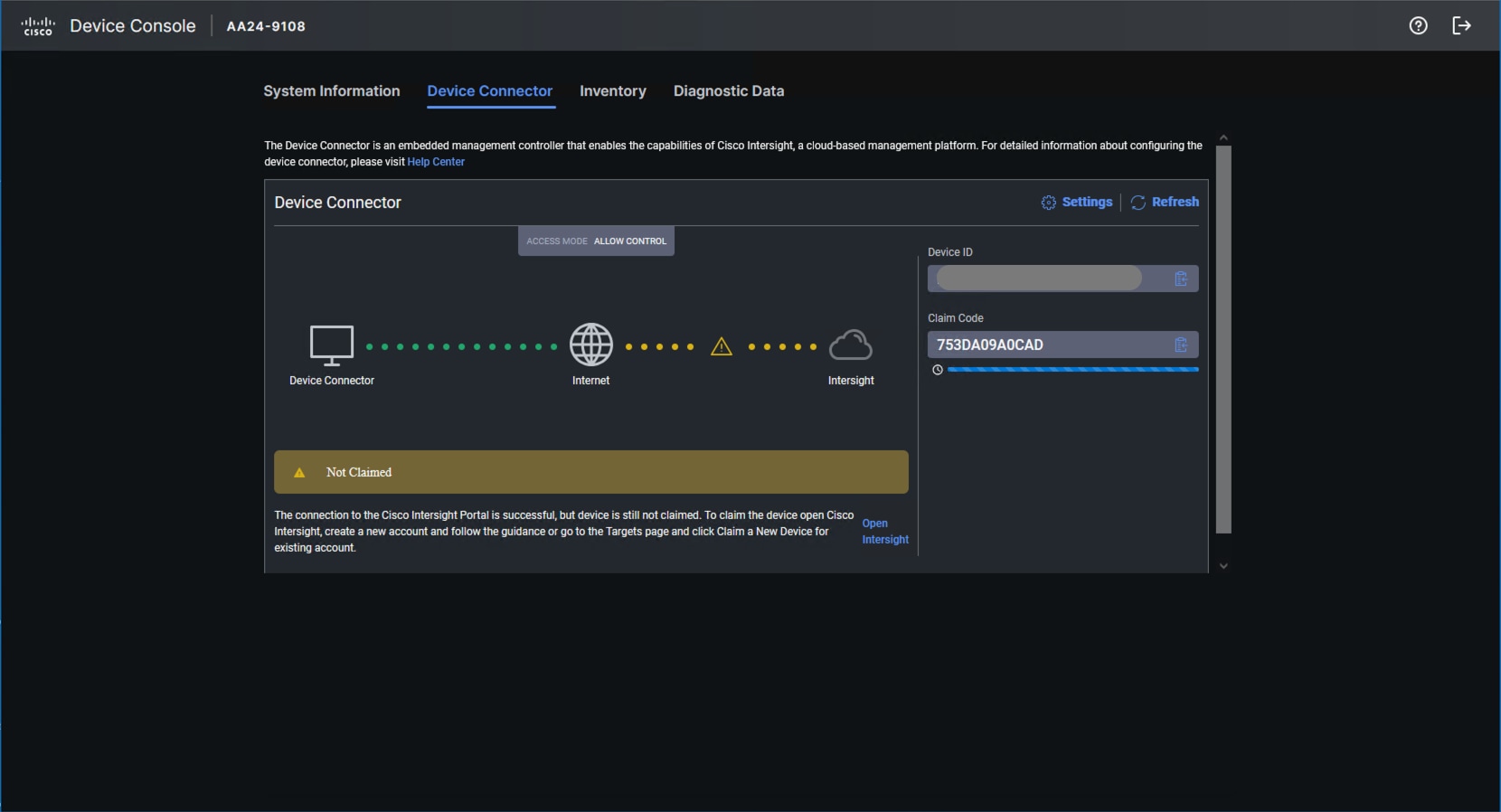Click the Refresh circular arrow icon
Image resolution: width=1501 pixels, height=812 pixels.
[x=1138, y=203]
